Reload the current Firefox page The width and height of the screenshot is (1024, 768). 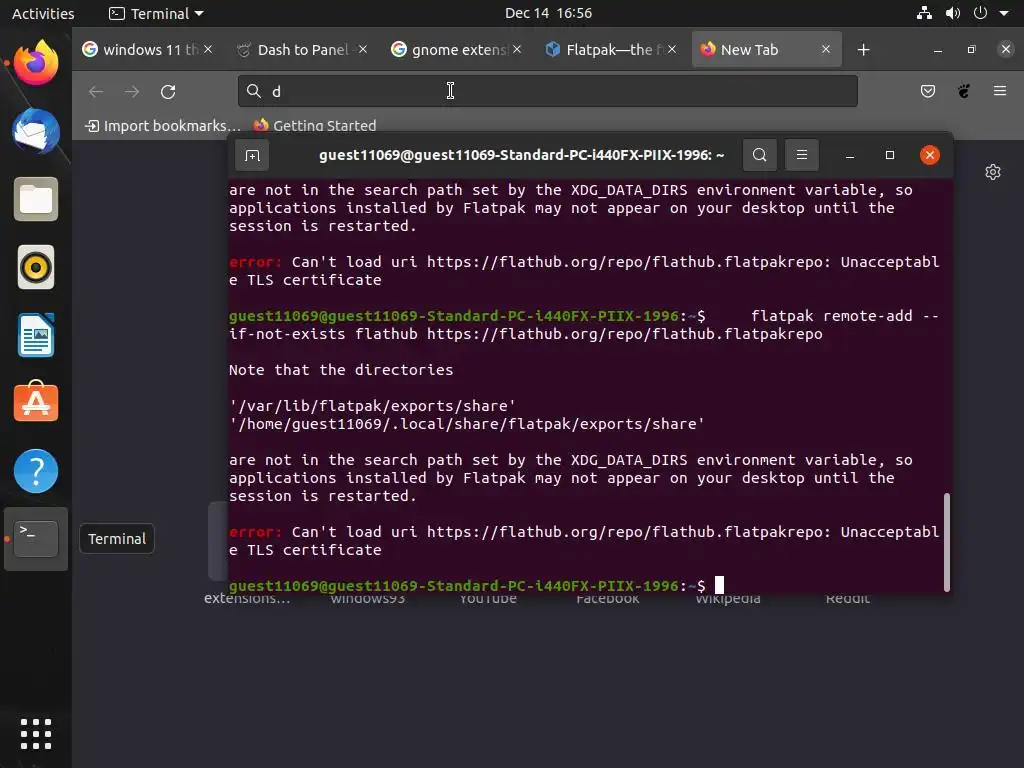(x=168, y=91)
